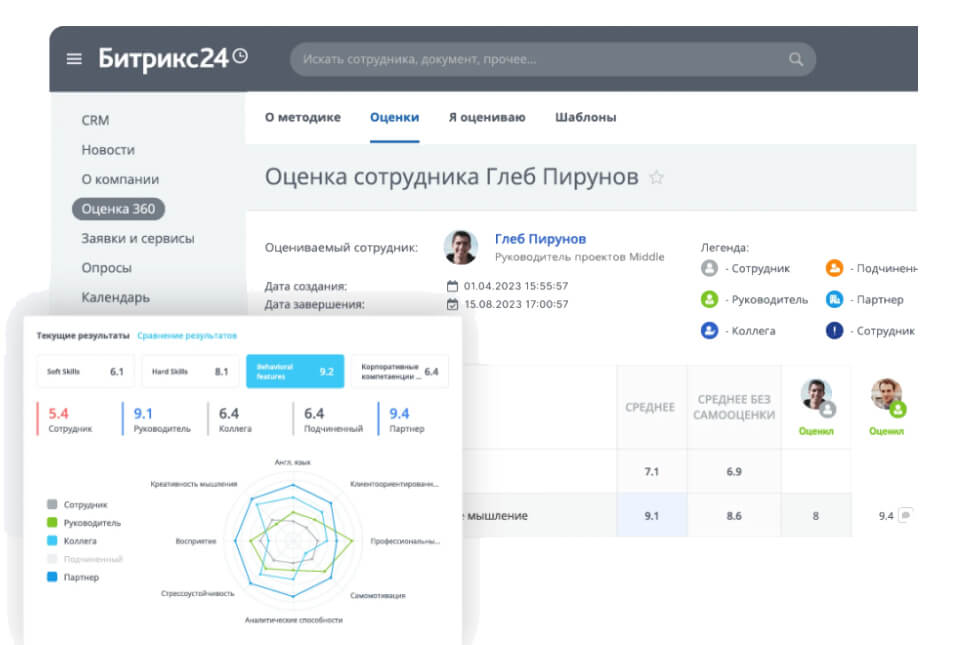
Task: Select the Корпоративные компетенции 6.4 card
Action: pyautogui.click(x=400, y=372)
